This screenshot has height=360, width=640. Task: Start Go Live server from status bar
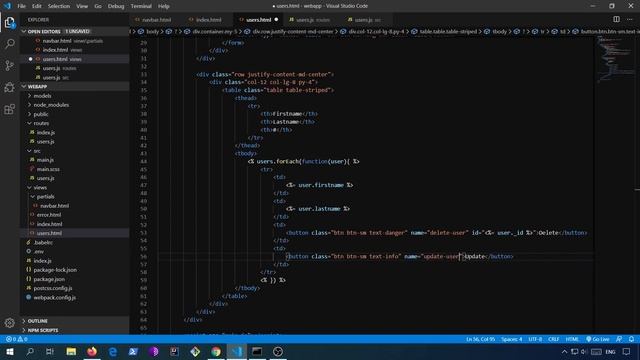598,339
